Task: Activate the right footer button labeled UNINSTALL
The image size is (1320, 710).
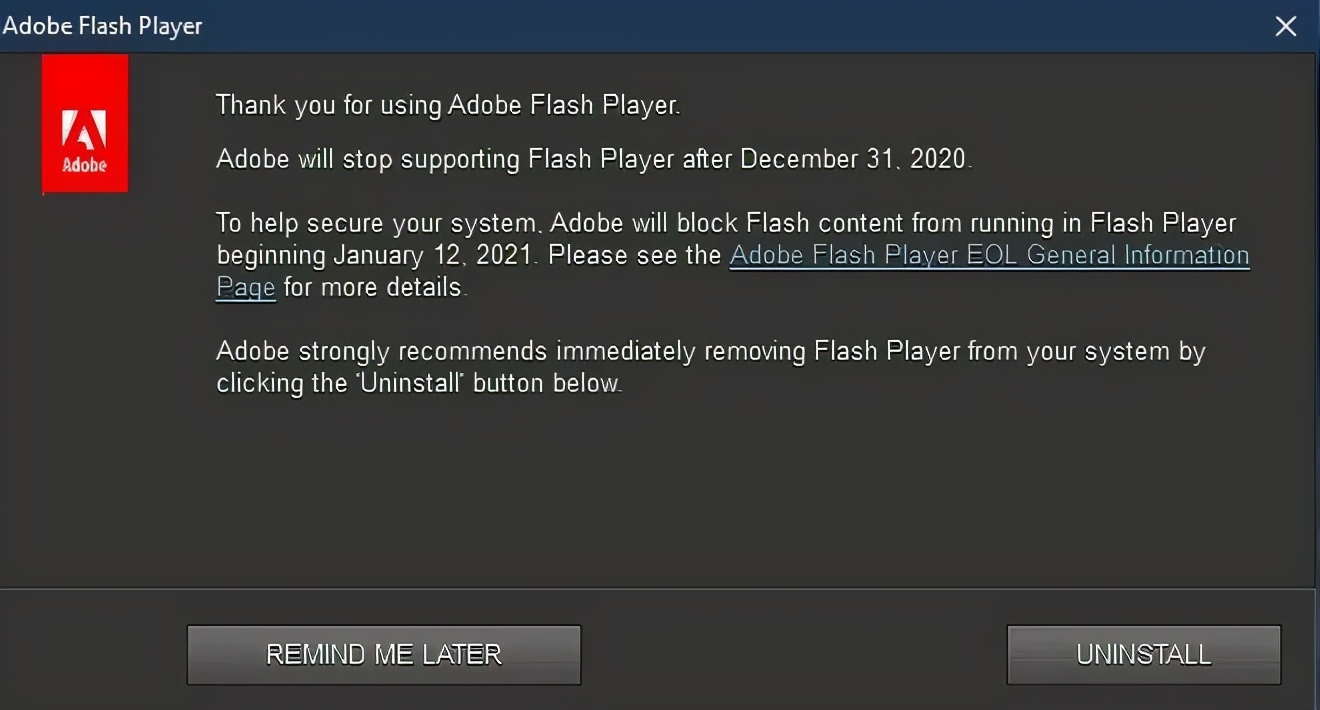Action: 1143,653
